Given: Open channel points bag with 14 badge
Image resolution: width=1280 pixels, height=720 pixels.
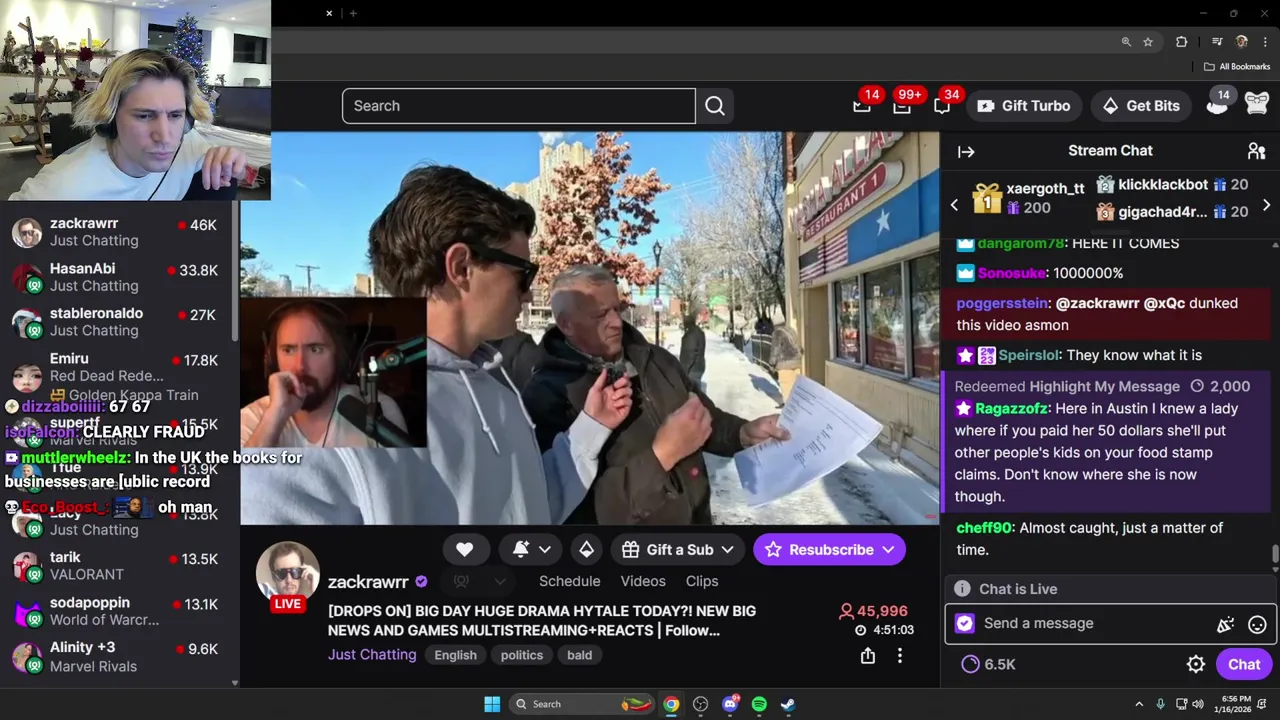Looking at the screenshot, I should pos(1218,103).
